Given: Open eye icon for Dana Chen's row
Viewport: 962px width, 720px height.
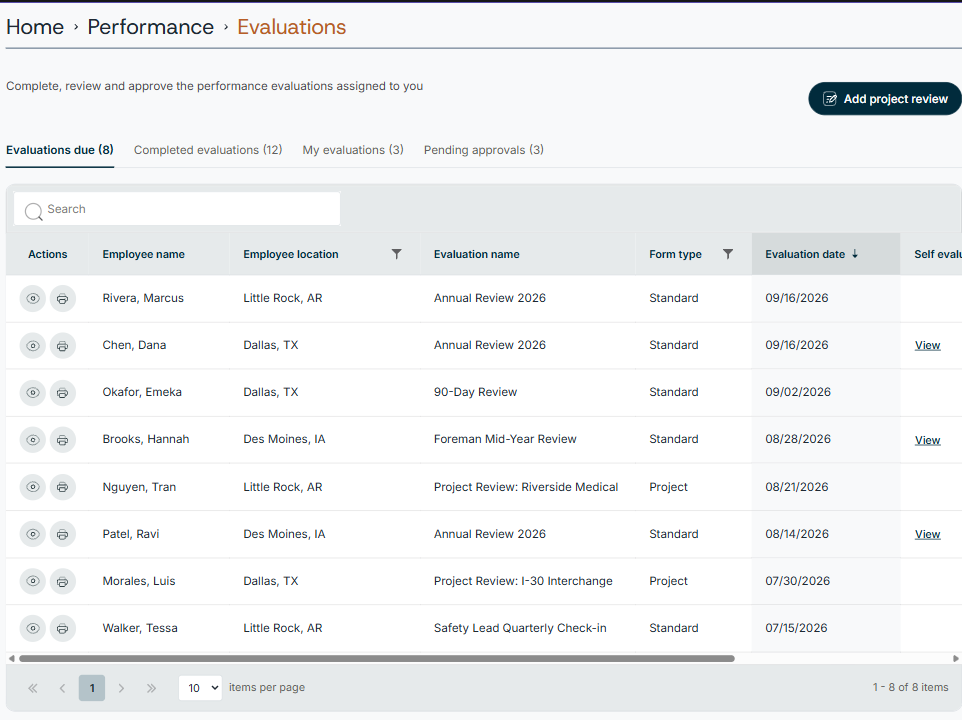Looking at the screenshot, I should (33, 346).
